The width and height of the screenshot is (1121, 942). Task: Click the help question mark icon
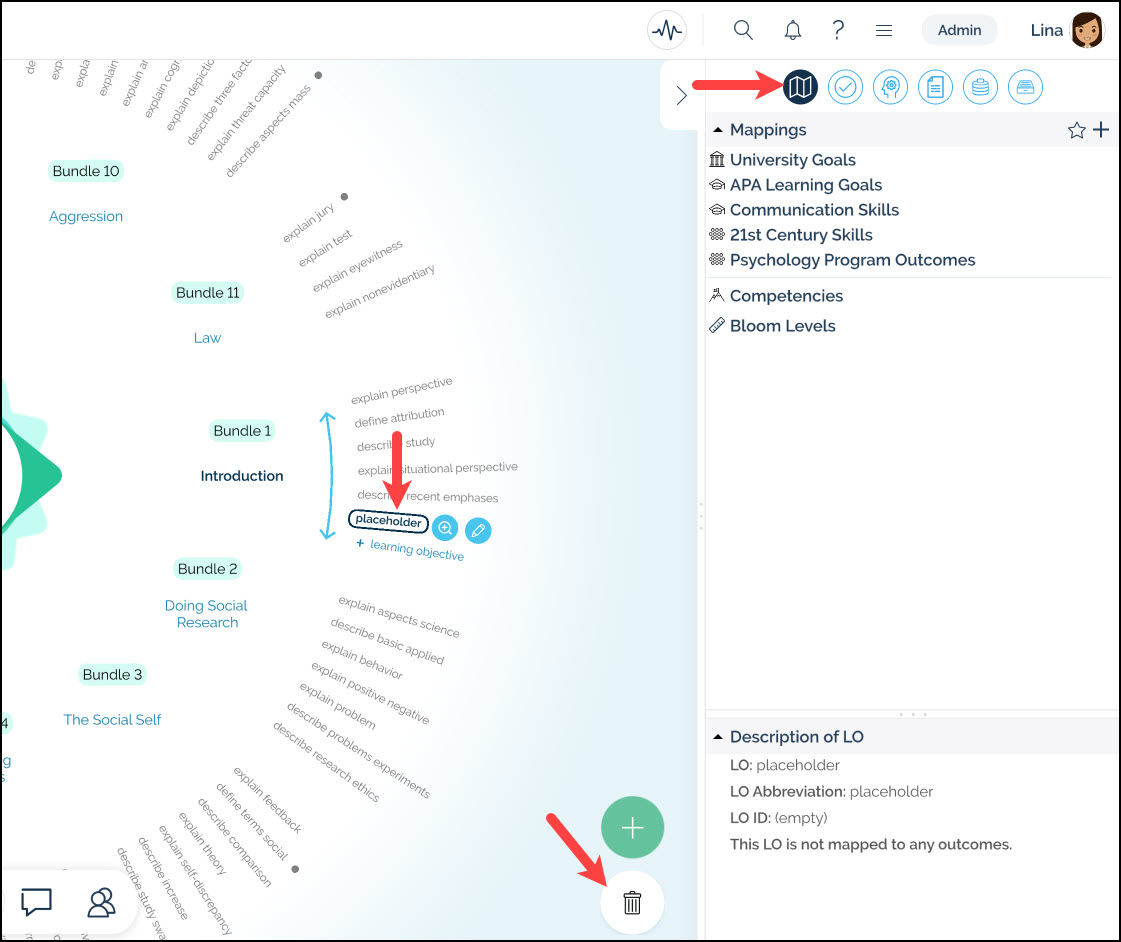click(838, 30)
